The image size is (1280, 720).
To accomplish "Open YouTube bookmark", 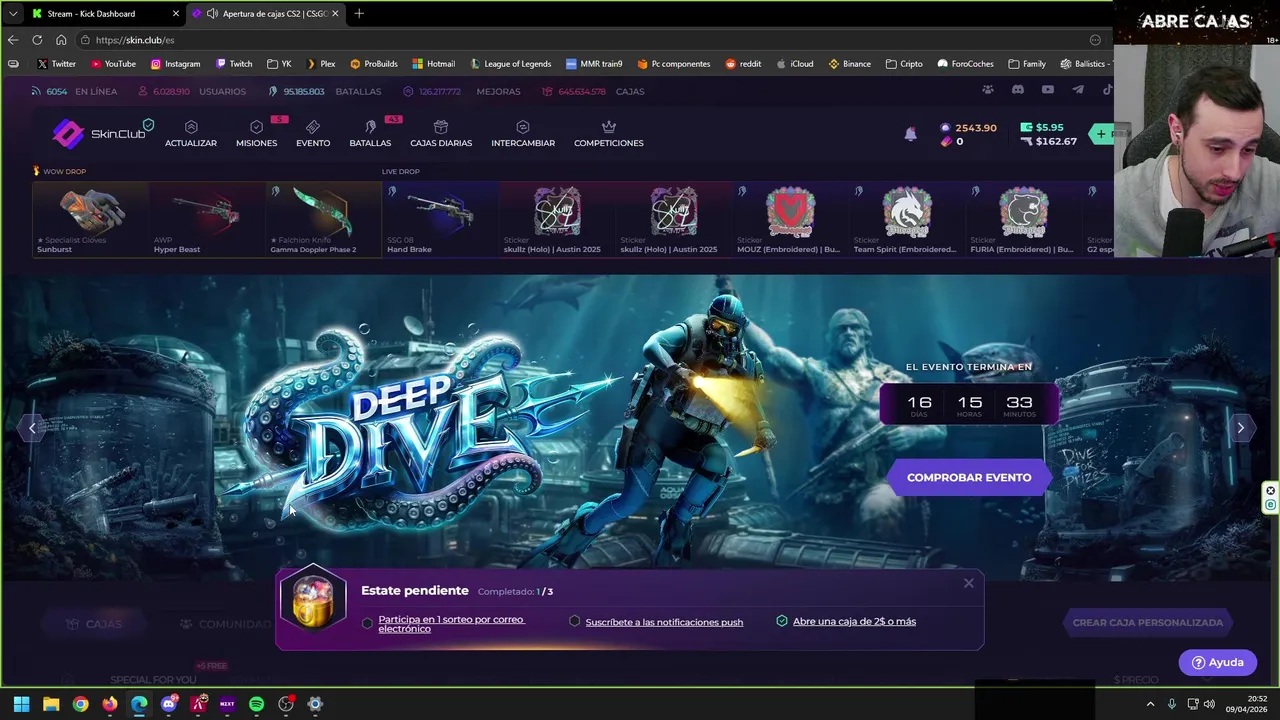I will tap(113, 64).
